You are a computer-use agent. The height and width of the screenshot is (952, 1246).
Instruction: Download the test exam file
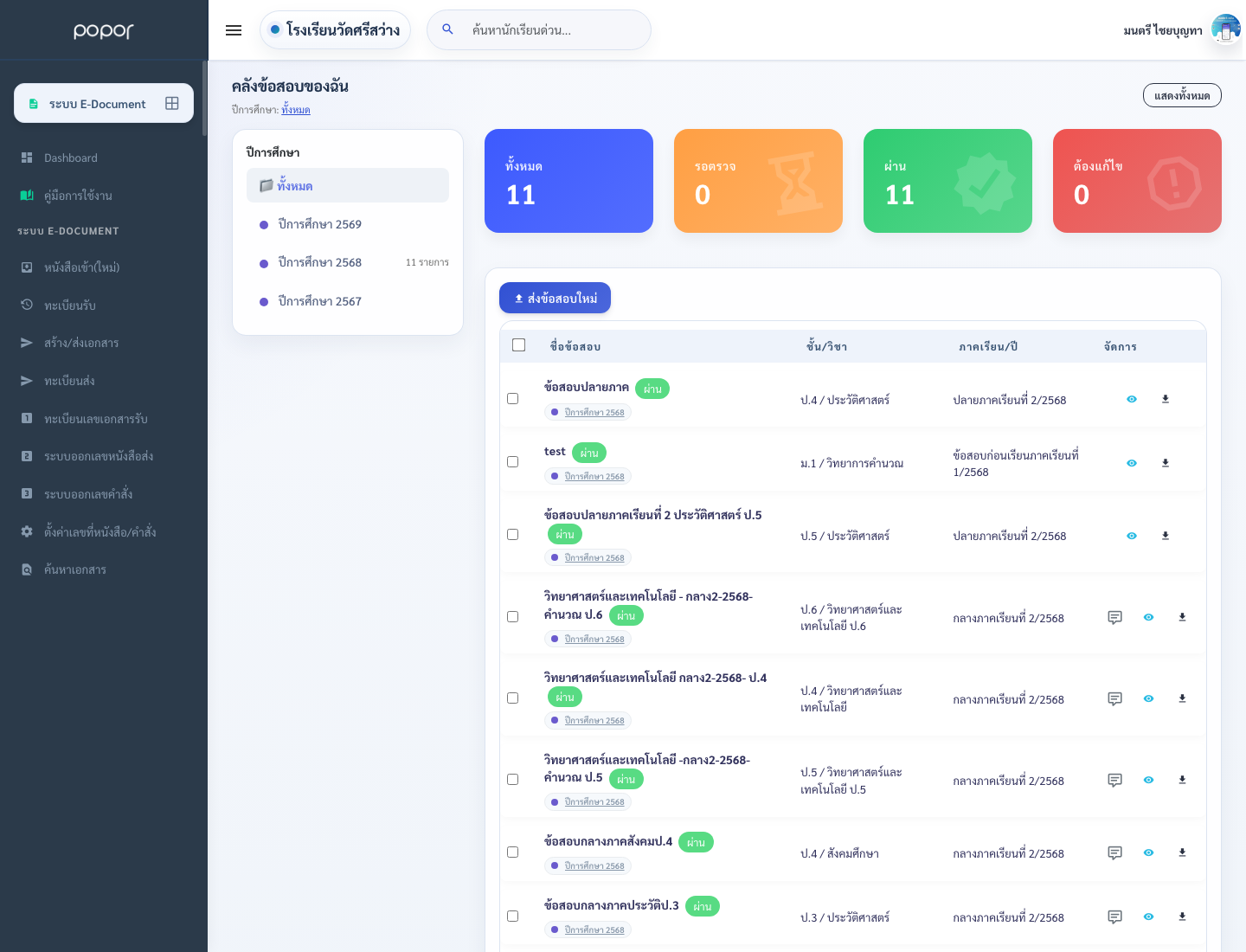[x=1166, y=463]
